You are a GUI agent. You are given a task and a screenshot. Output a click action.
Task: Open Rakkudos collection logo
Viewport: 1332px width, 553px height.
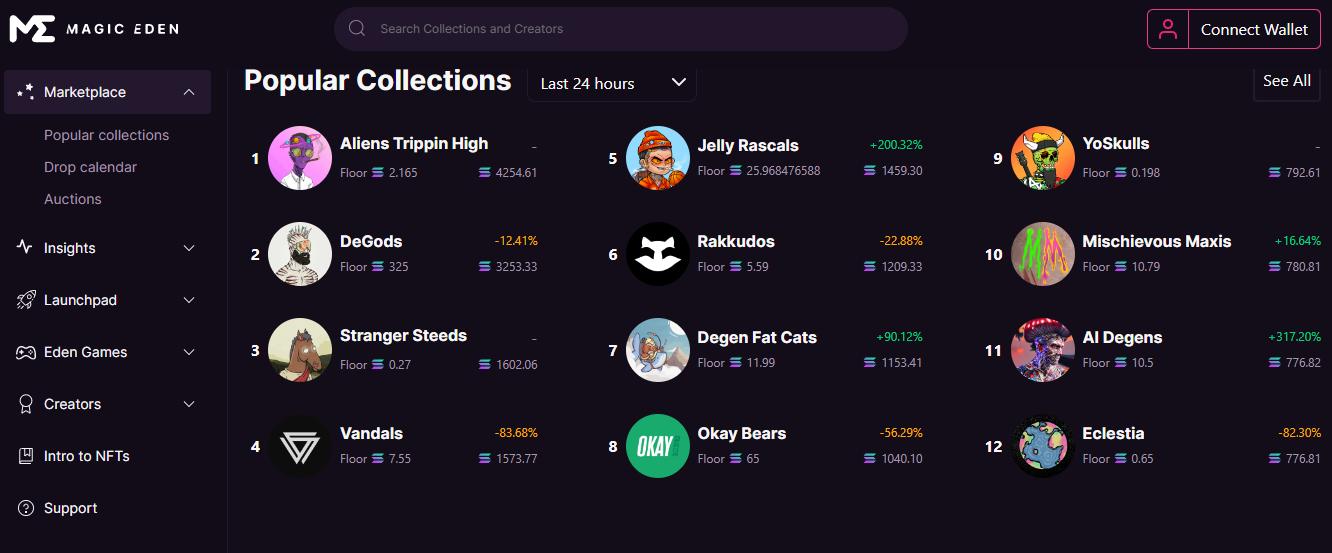tap(657, 254)
